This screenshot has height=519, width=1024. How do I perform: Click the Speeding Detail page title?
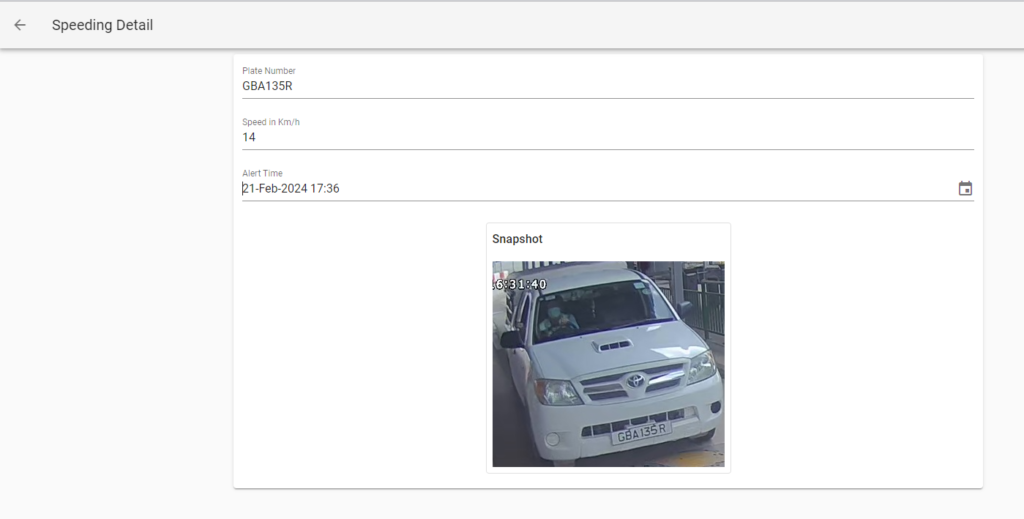pos(103,25)
